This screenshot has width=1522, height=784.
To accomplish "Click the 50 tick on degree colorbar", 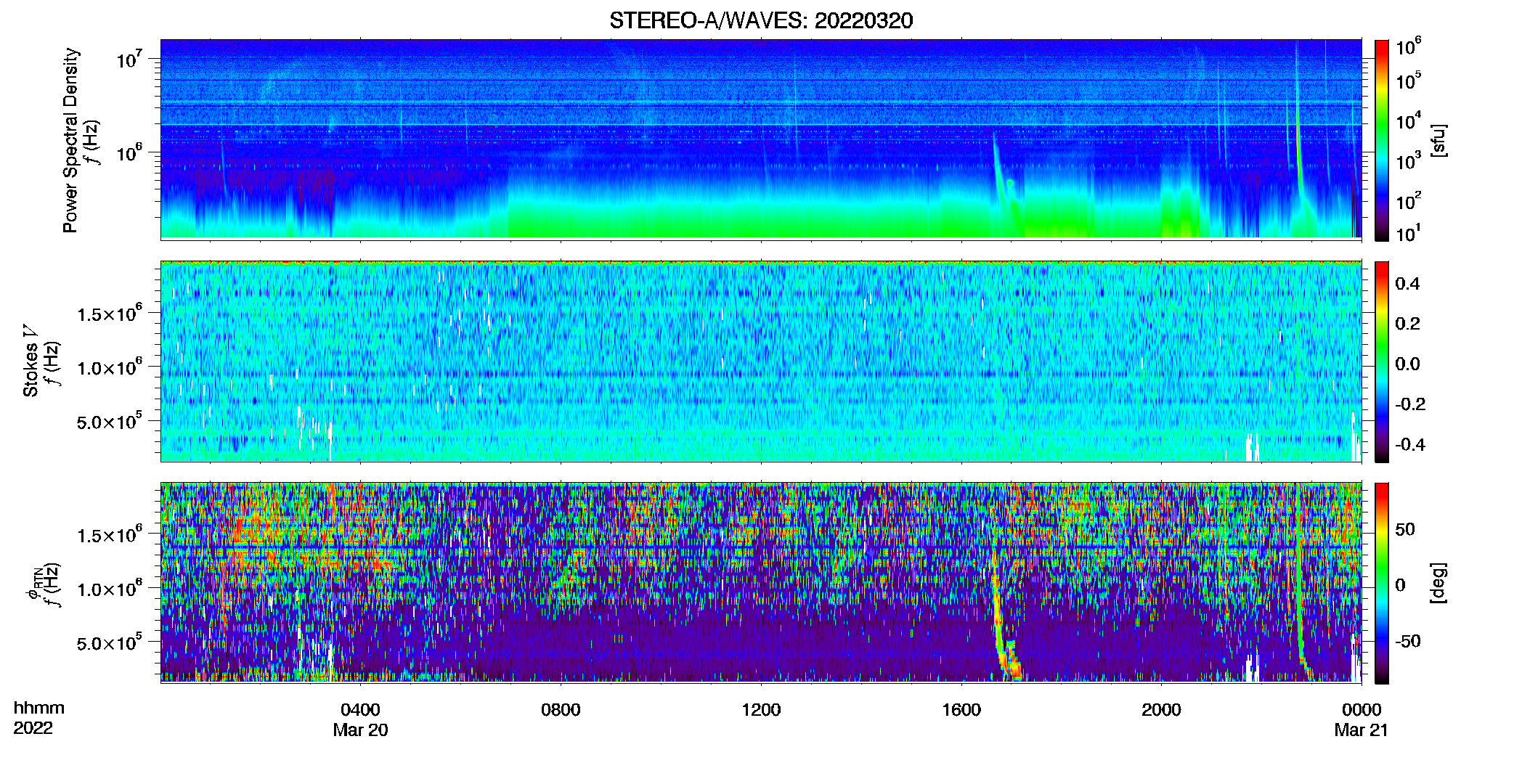I will (1405, 529).
